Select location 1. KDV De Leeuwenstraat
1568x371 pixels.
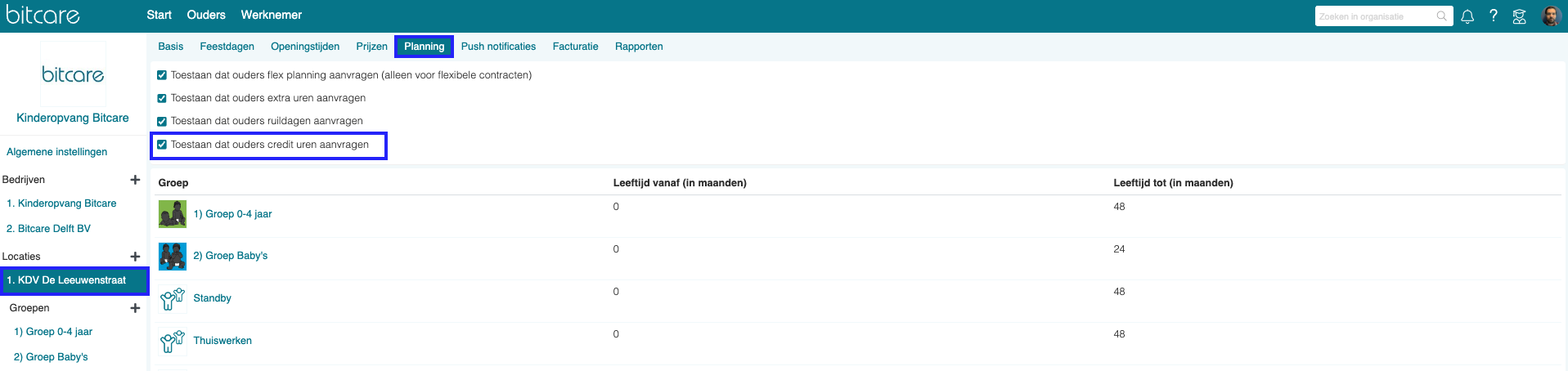(74, 280)
